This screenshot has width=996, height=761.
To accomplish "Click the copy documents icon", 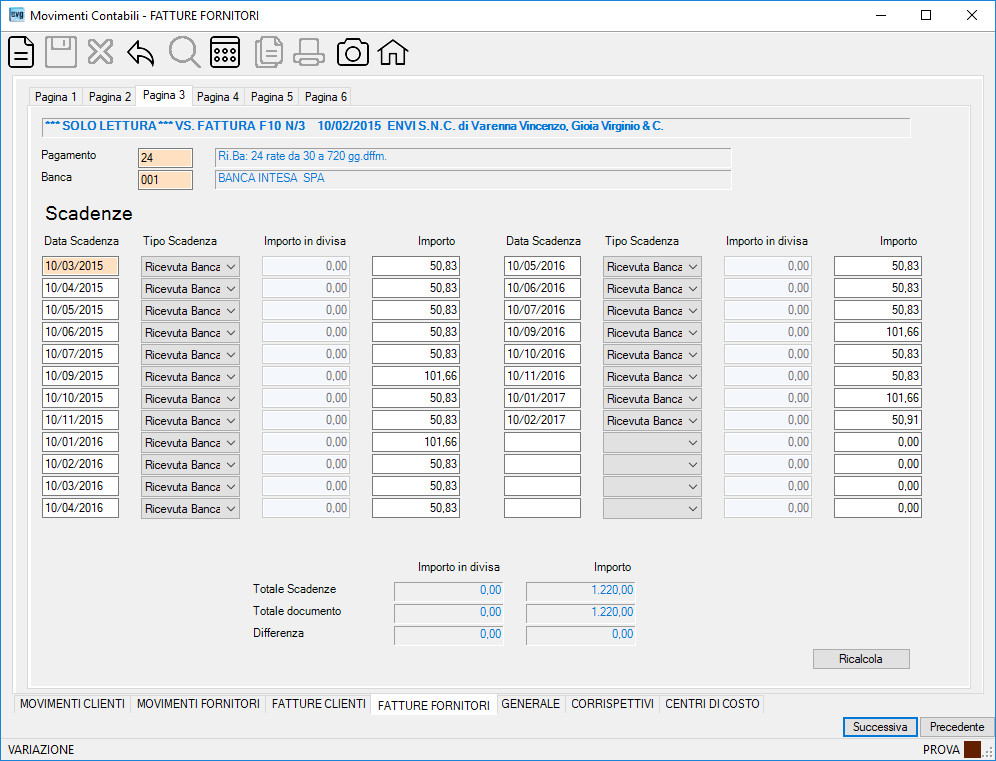I will pyautogui.click(x=269, y=52).
